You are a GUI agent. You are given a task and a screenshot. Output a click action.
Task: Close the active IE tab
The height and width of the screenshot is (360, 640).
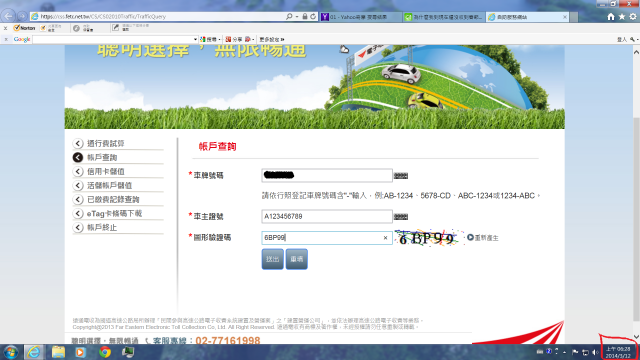pyautogui.click(x=564, y=17)
